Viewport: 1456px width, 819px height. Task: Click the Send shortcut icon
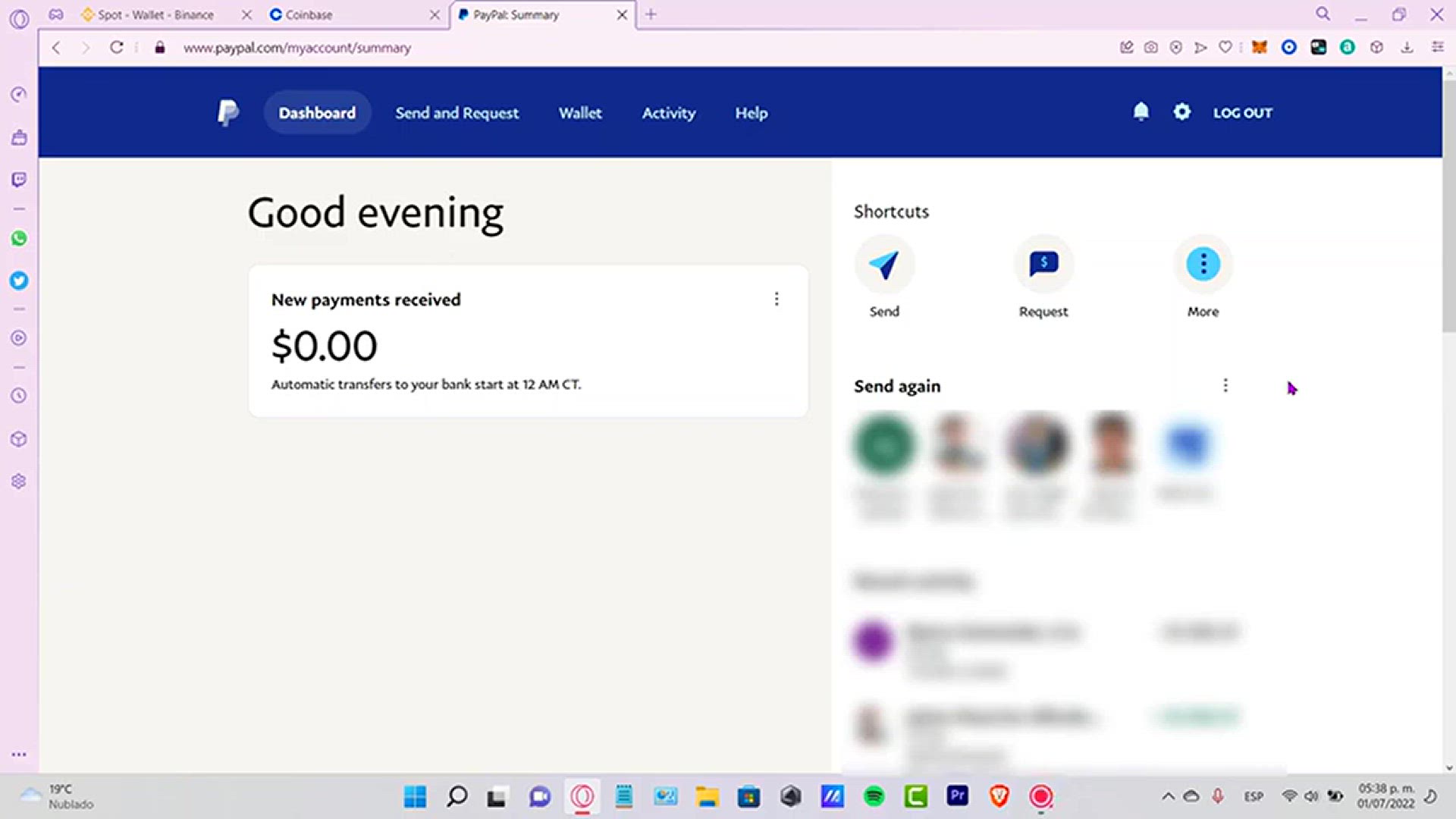tap(884, 265)
